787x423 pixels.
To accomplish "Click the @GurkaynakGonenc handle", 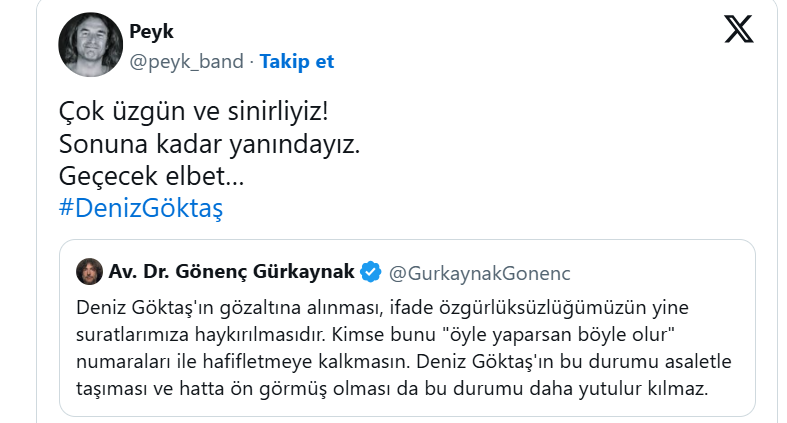I will 479,273.
